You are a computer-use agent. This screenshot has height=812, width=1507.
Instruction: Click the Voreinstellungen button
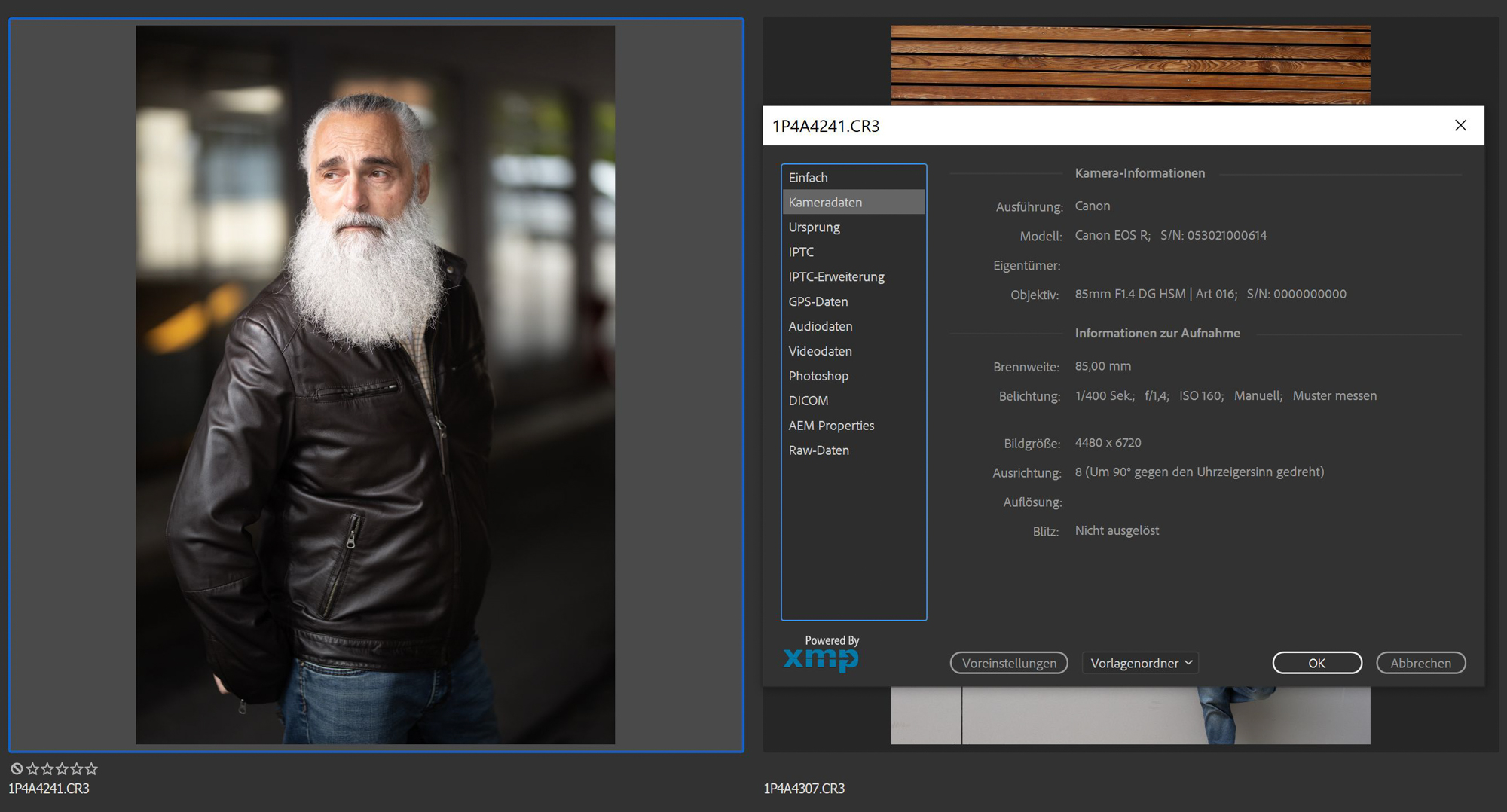pyautogui.click(x=1009, y=663)
